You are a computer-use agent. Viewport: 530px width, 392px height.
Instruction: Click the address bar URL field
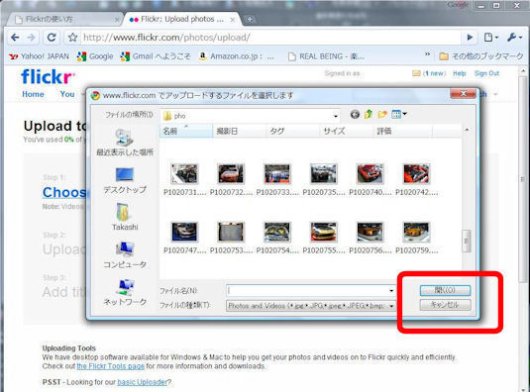pyautogui.click(x=270, y=37)
